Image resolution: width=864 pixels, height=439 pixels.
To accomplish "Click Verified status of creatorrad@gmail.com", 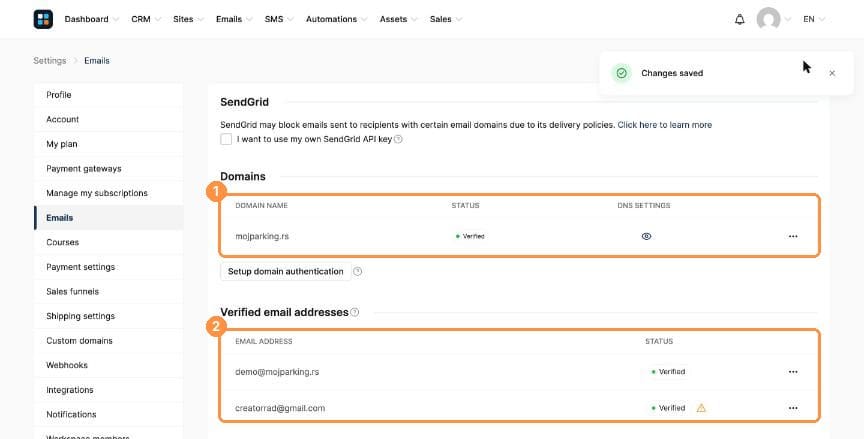I will click(x=668, y=408).
